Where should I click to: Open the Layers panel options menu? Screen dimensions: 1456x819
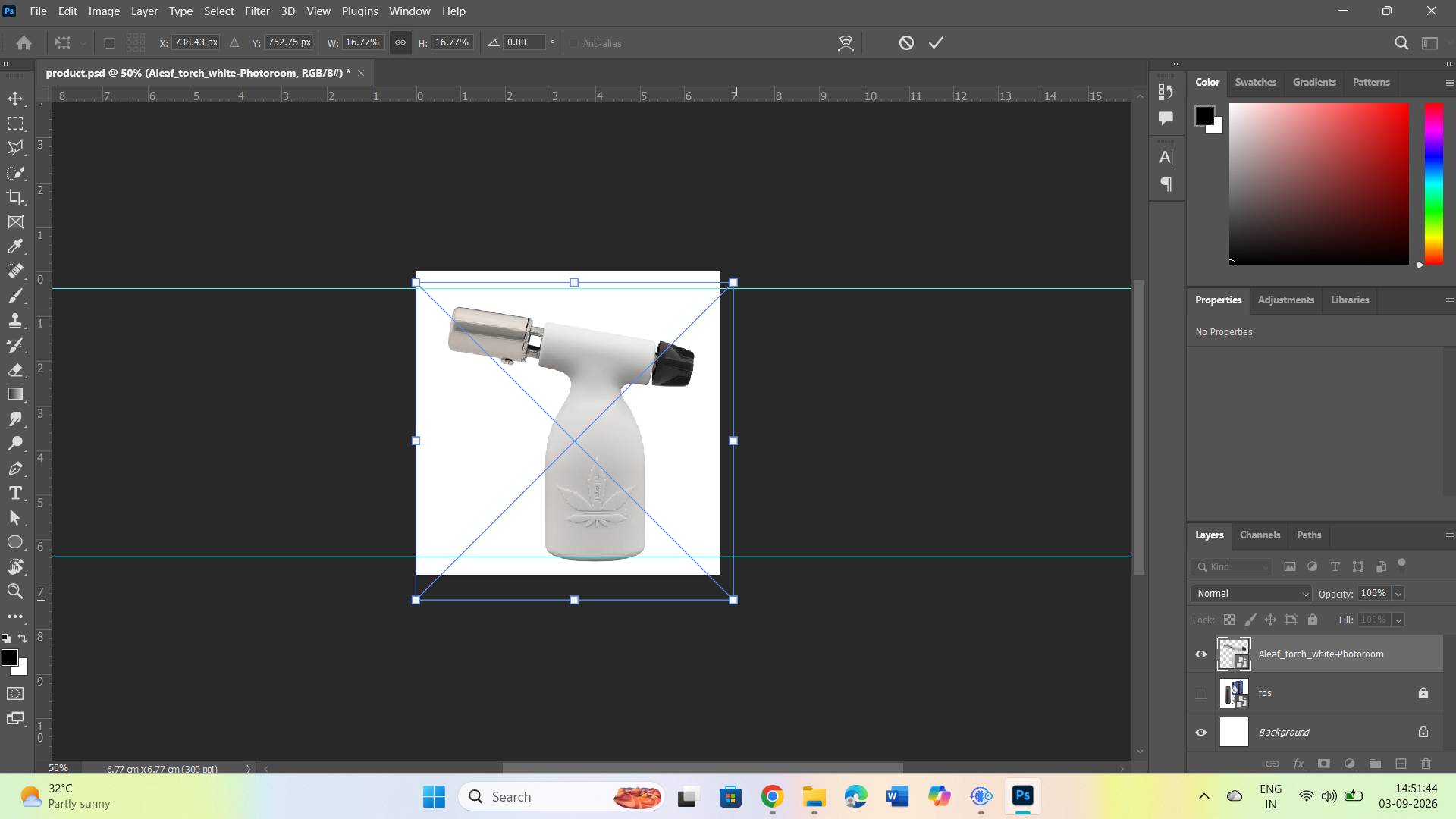point(1449,535)
